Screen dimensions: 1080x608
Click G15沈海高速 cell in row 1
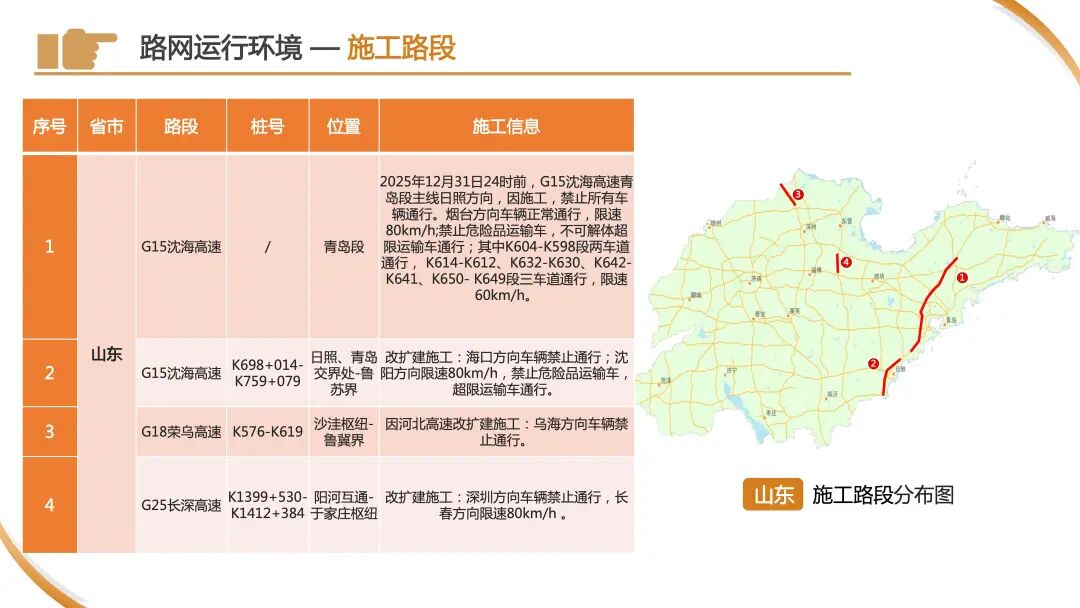(x=181, y=247)
